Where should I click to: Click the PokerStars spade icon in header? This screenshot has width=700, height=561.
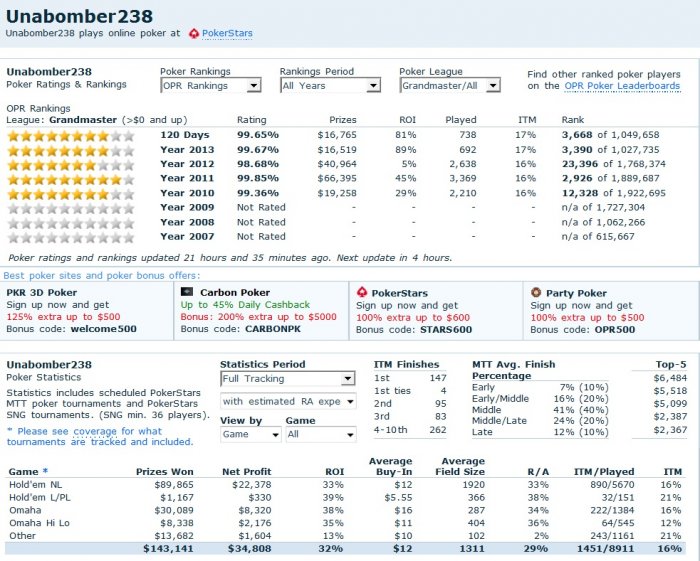193,33
